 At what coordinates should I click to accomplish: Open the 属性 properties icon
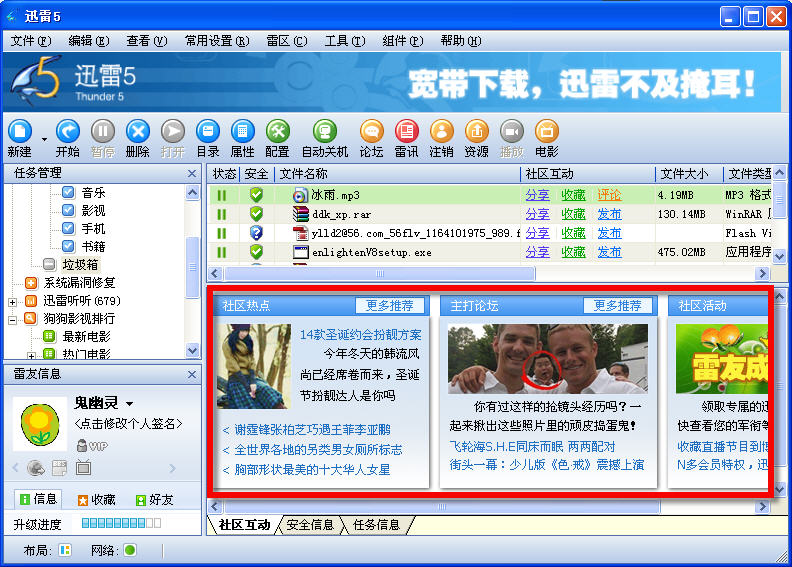click(243, 132)
